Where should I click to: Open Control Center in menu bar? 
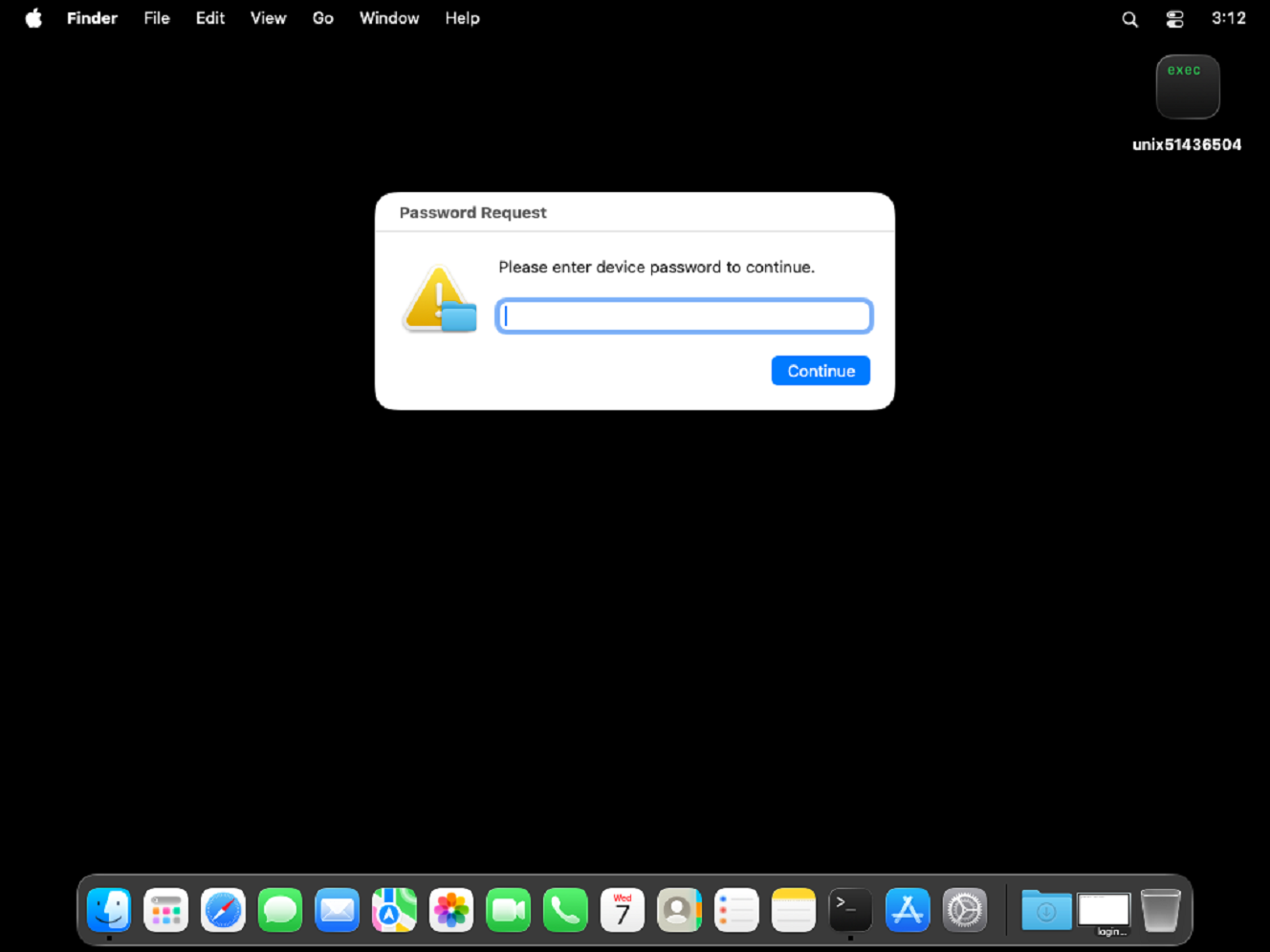(1175, 19)
